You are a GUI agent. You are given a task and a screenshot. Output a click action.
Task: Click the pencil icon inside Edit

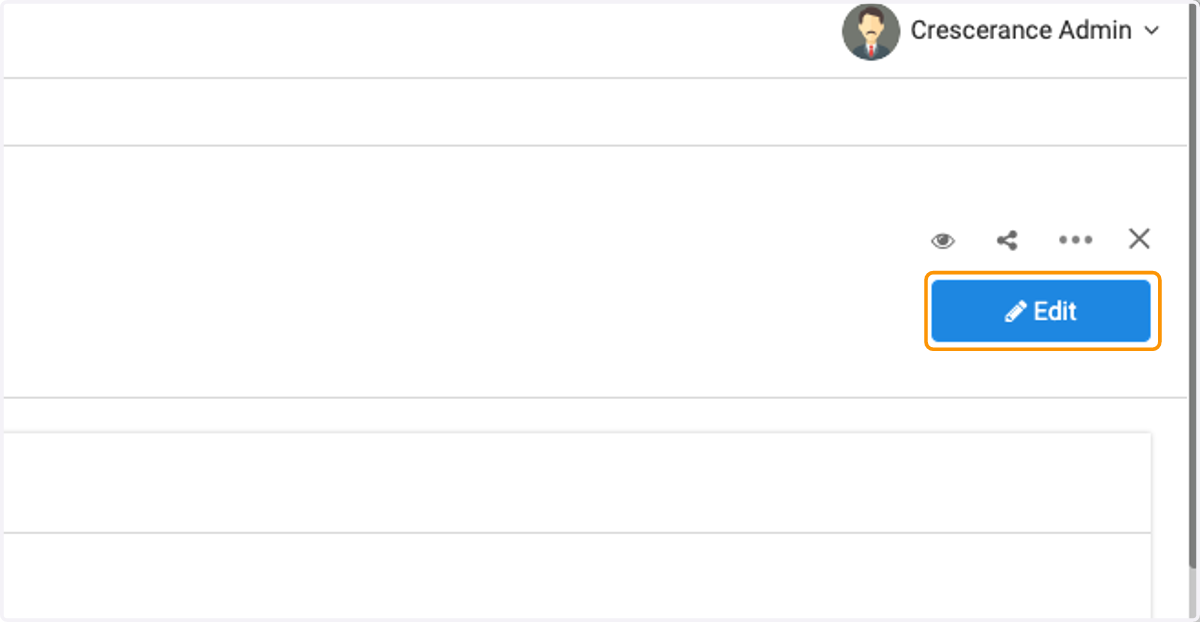point(1015,312)
